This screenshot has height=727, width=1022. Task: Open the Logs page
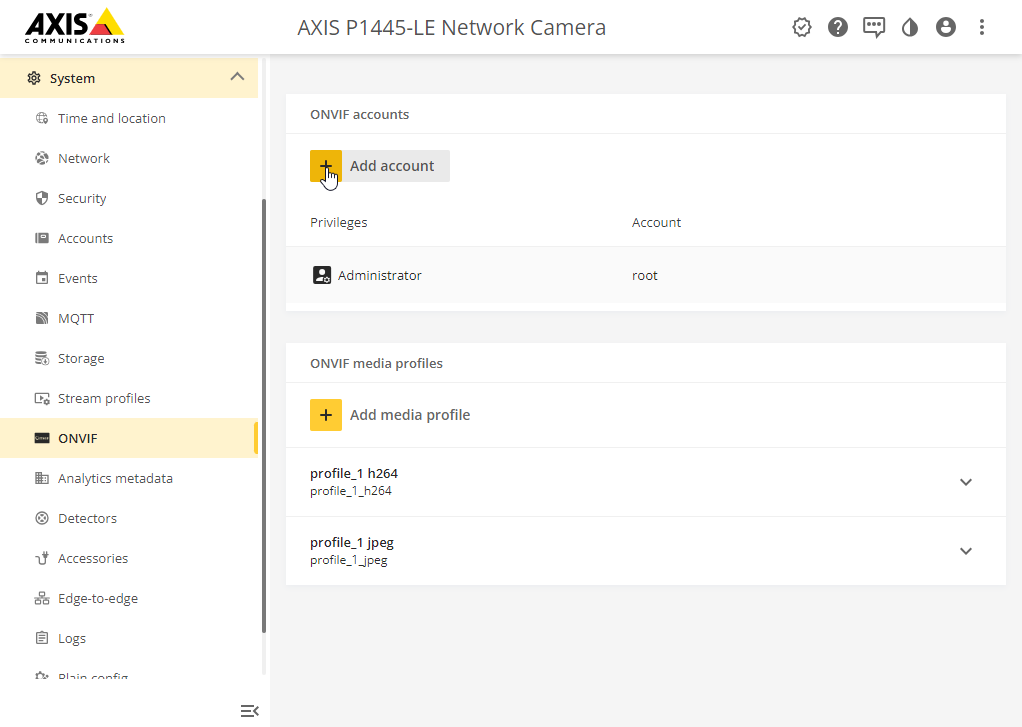click(72, 638)
